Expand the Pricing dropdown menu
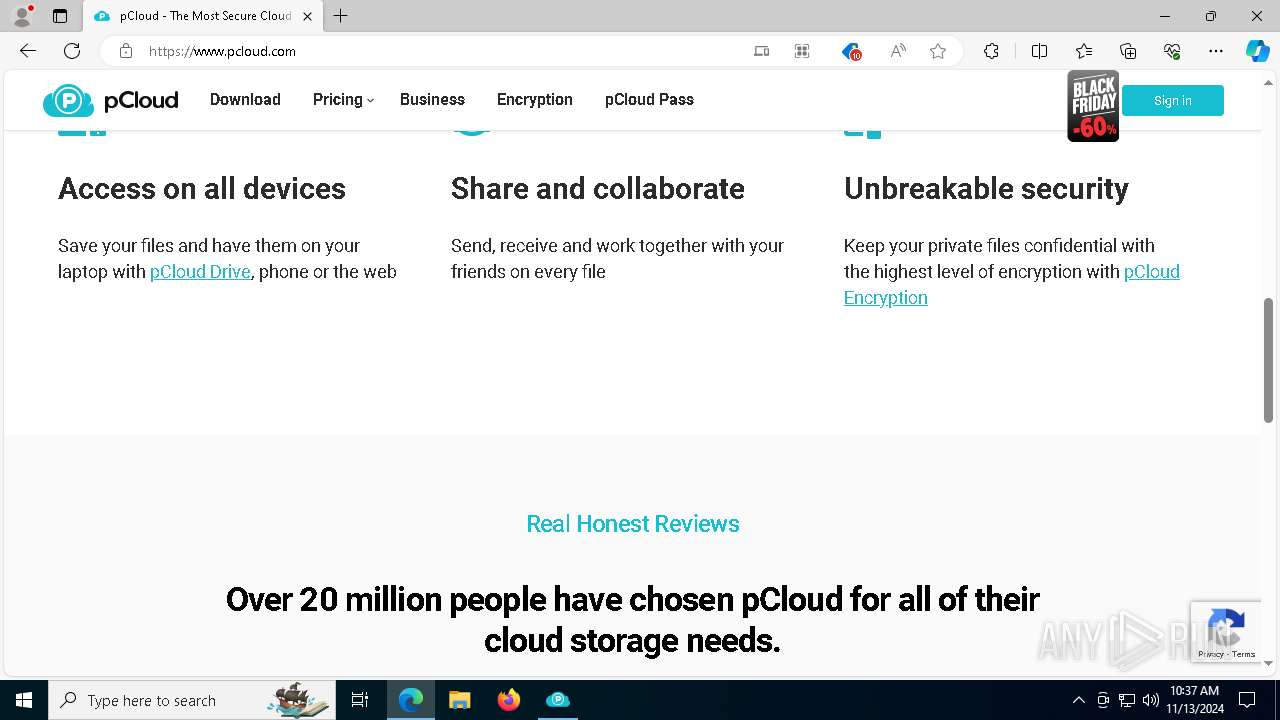Viewport: 1280px width, 720px height. tap(343, 99)
